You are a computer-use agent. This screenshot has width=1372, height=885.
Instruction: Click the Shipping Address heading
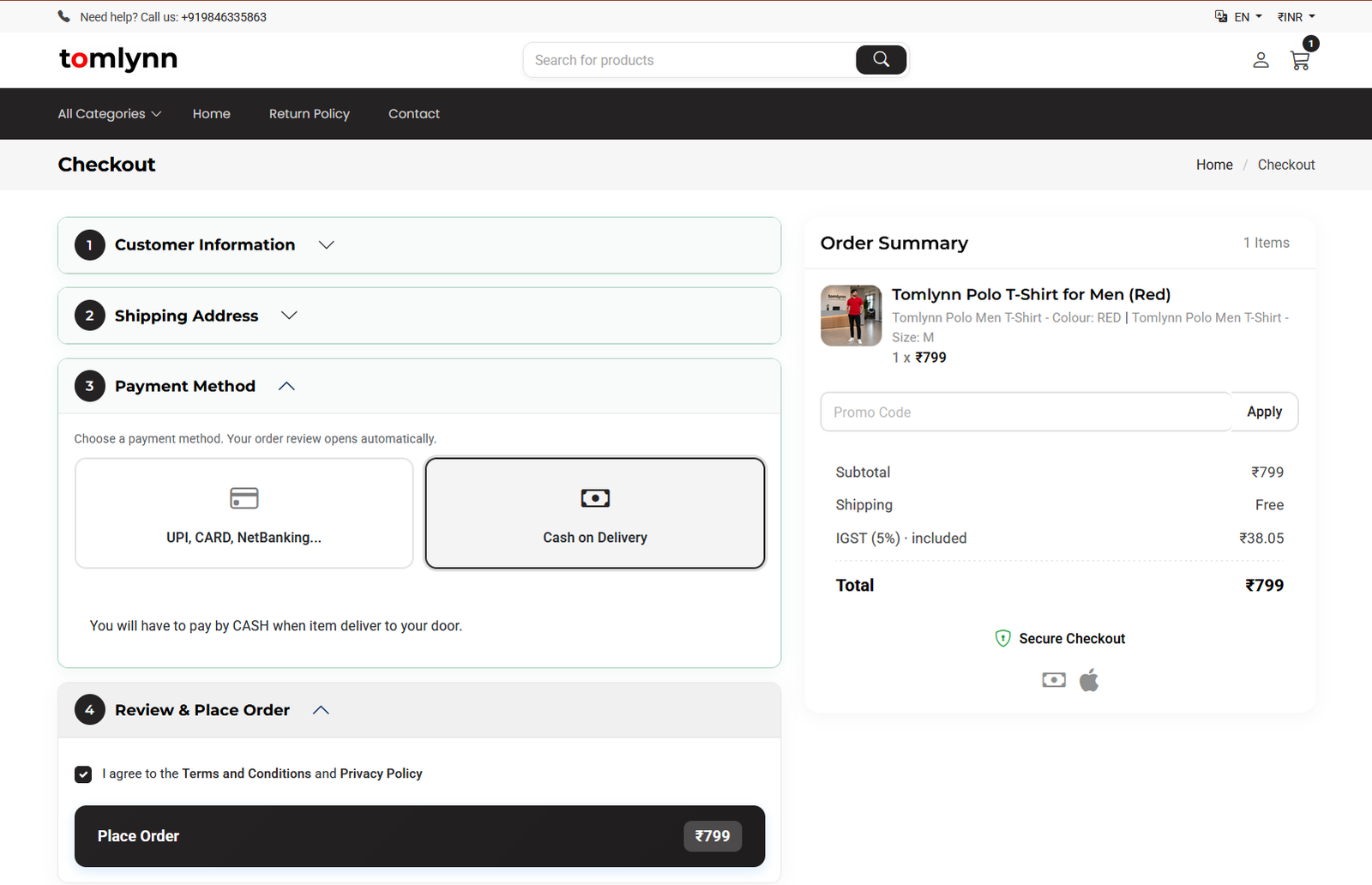pos(186,316)
